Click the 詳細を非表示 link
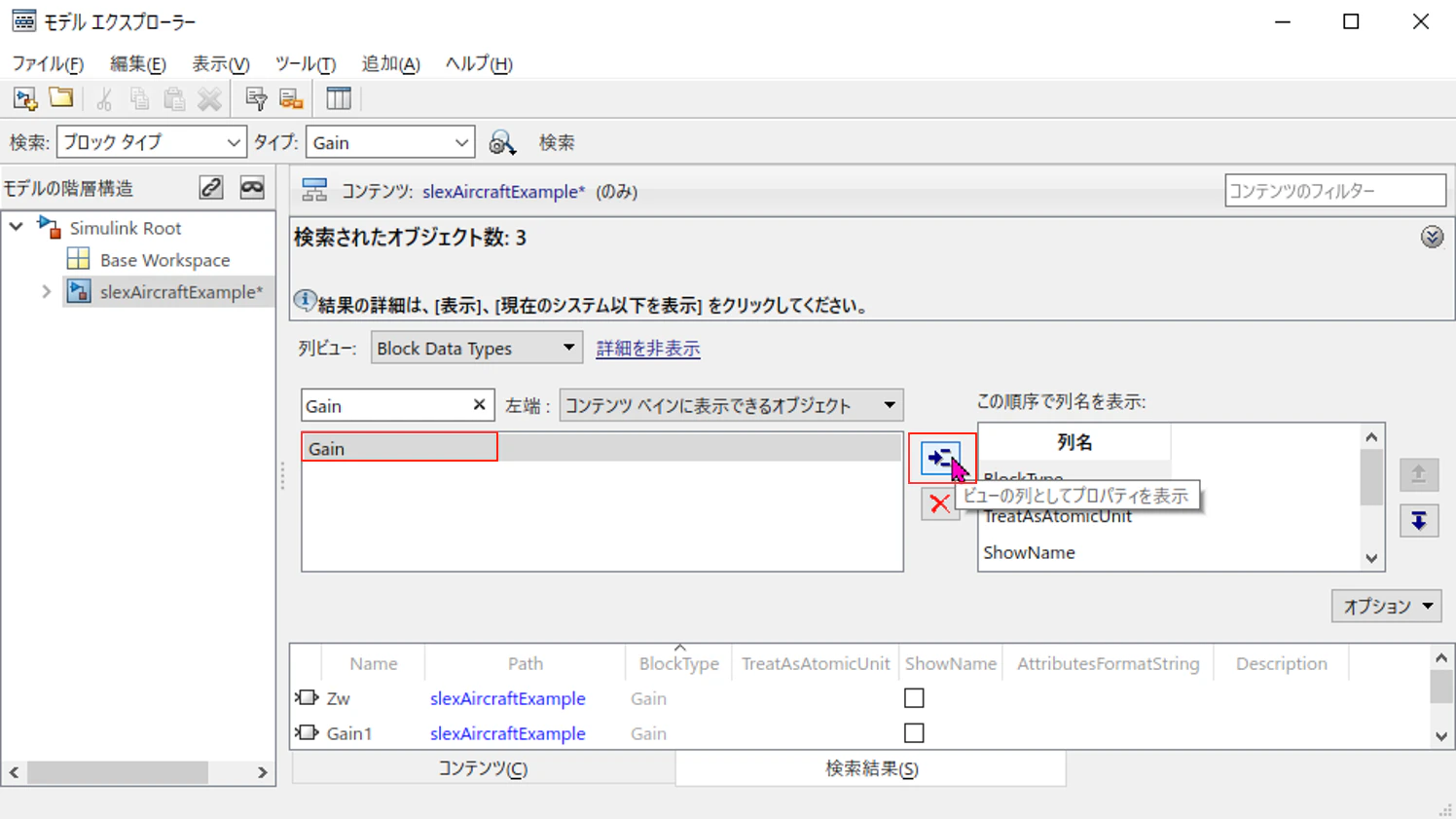Viewport: 1456px width, 819px height. [x=648, y=349]
